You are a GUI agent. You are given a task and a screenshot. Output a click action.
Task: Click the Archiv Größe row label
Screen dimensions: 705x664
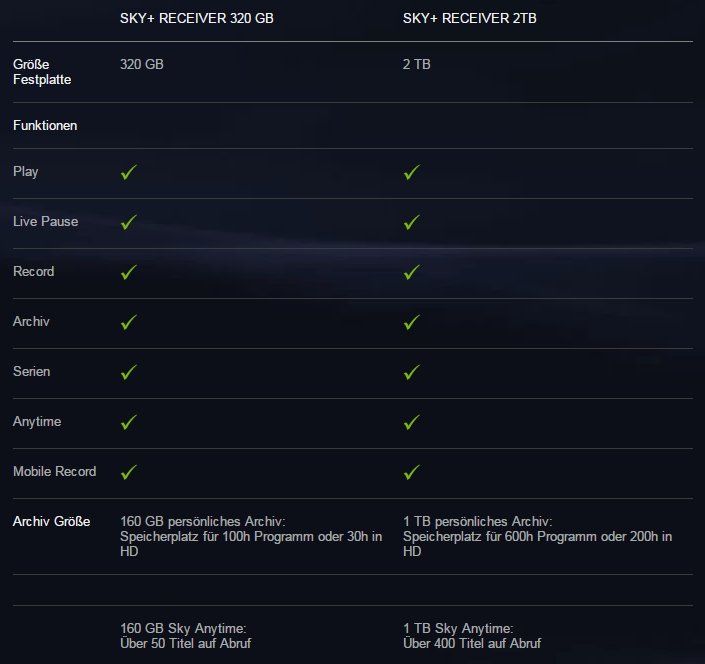pyautogui.click(x=51, y=521)
